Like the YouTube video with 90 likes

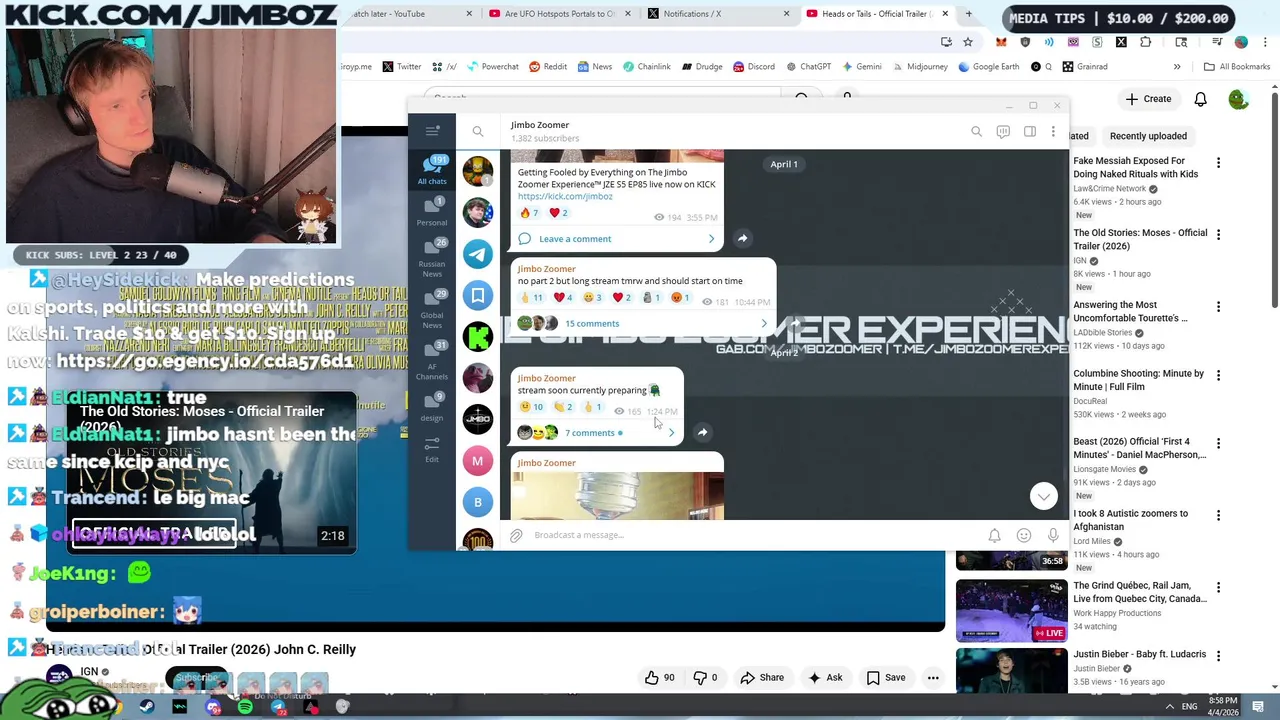pos(659,678)
